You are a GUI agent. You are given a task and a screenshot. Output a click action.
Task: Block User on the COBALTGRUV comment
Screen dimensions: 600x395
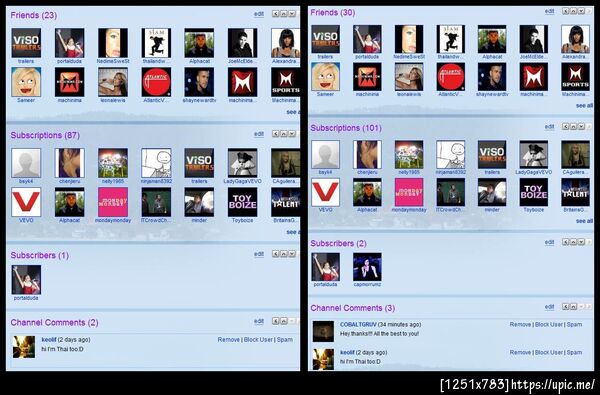[548, 324]
